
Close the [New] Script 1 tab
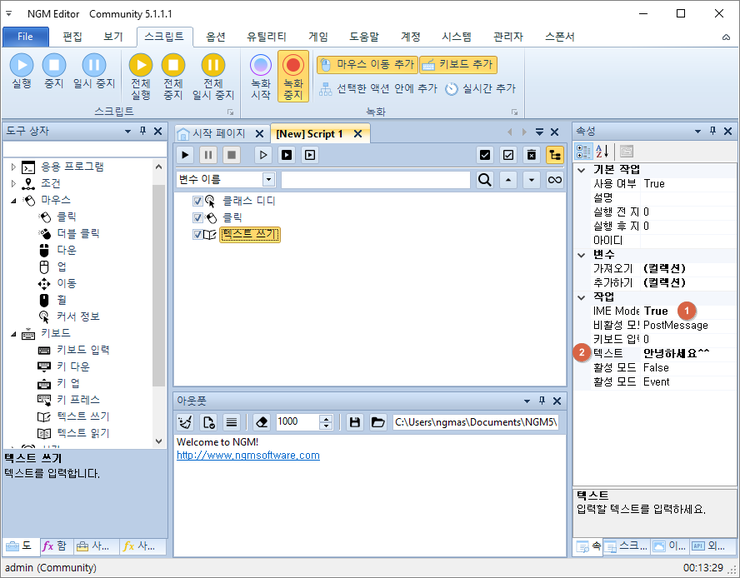[x=358, y=134]
